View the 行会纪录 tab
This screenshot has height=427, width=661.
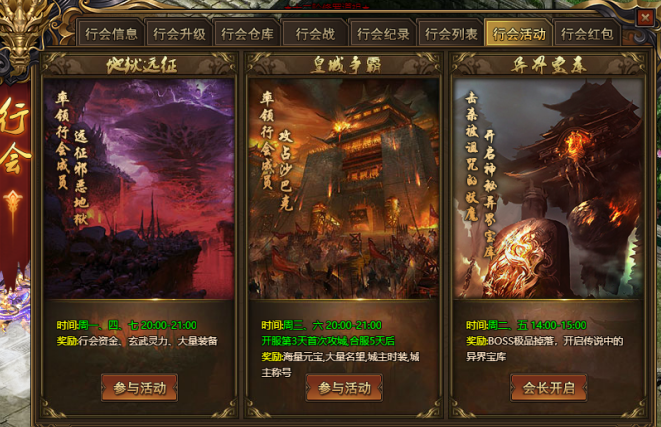[x=383, y=33]
